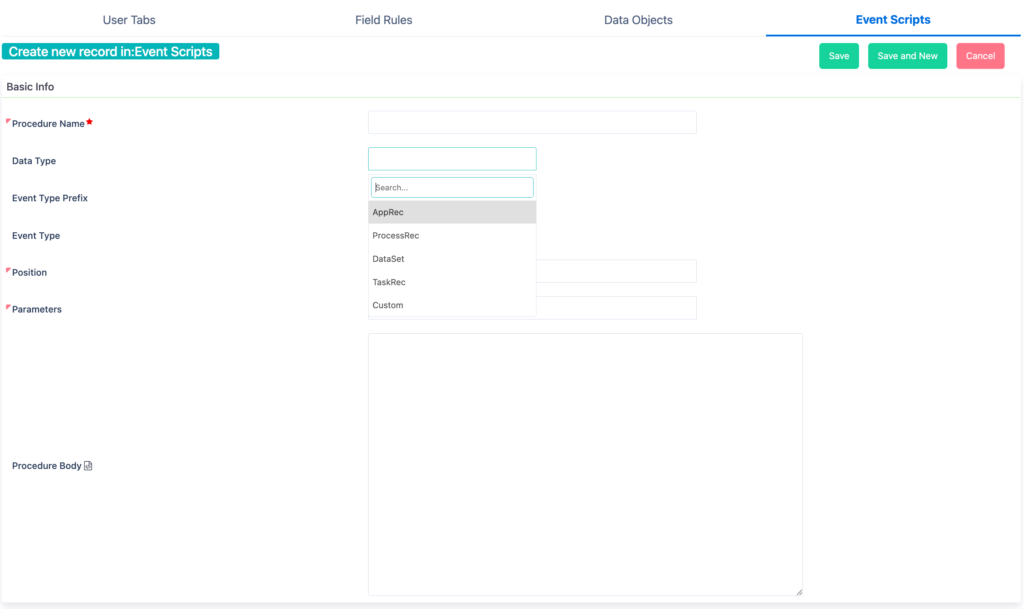Switch to the User Tabs tab
Image resolution: width=1024 pixels, height=609 pixels.
(x=128, y=19)
